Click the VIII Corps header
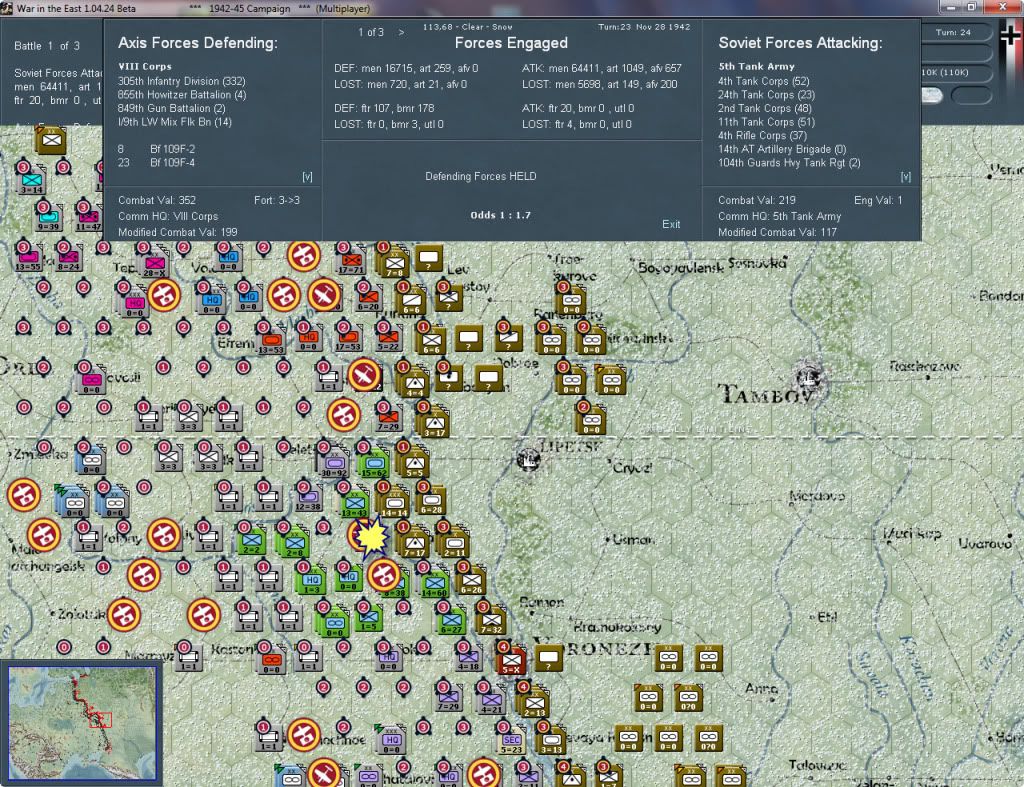1024x787 pixels. (145, 67)
